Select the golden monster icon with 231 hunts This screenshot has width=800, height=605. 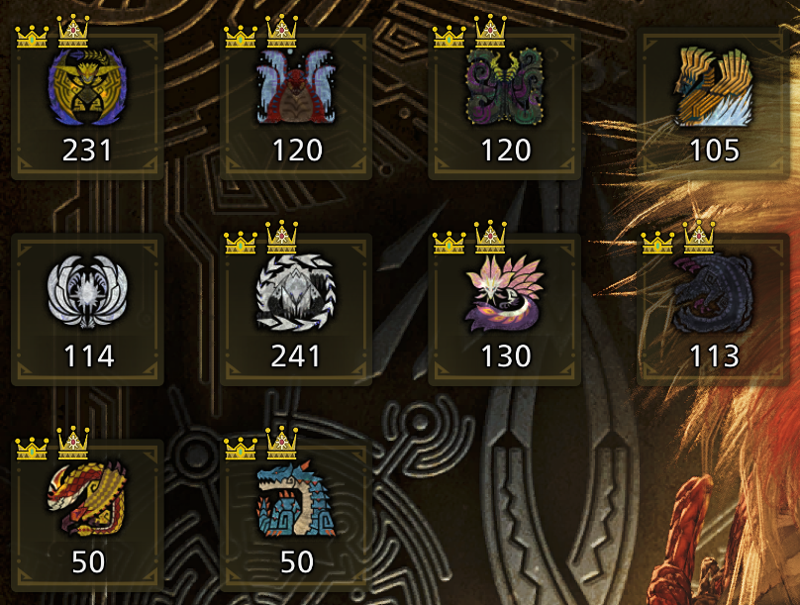point(87,87)
